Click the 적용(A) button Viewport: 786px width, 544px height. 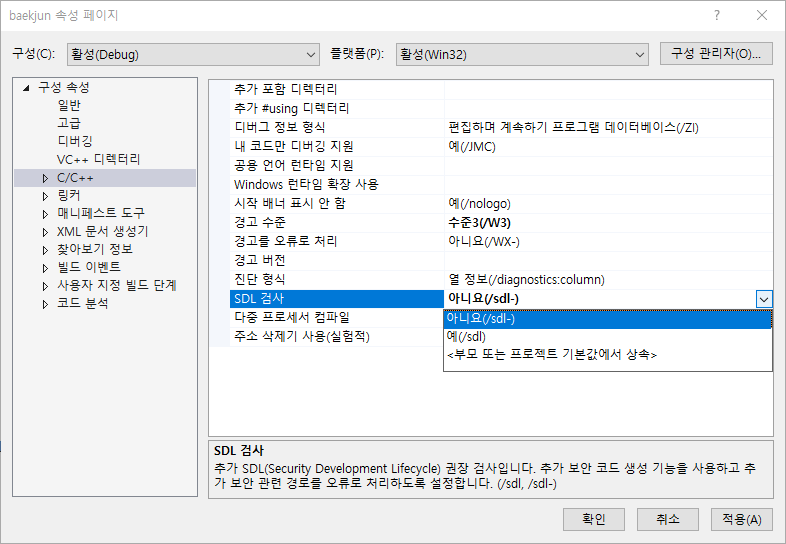(742, 519)
